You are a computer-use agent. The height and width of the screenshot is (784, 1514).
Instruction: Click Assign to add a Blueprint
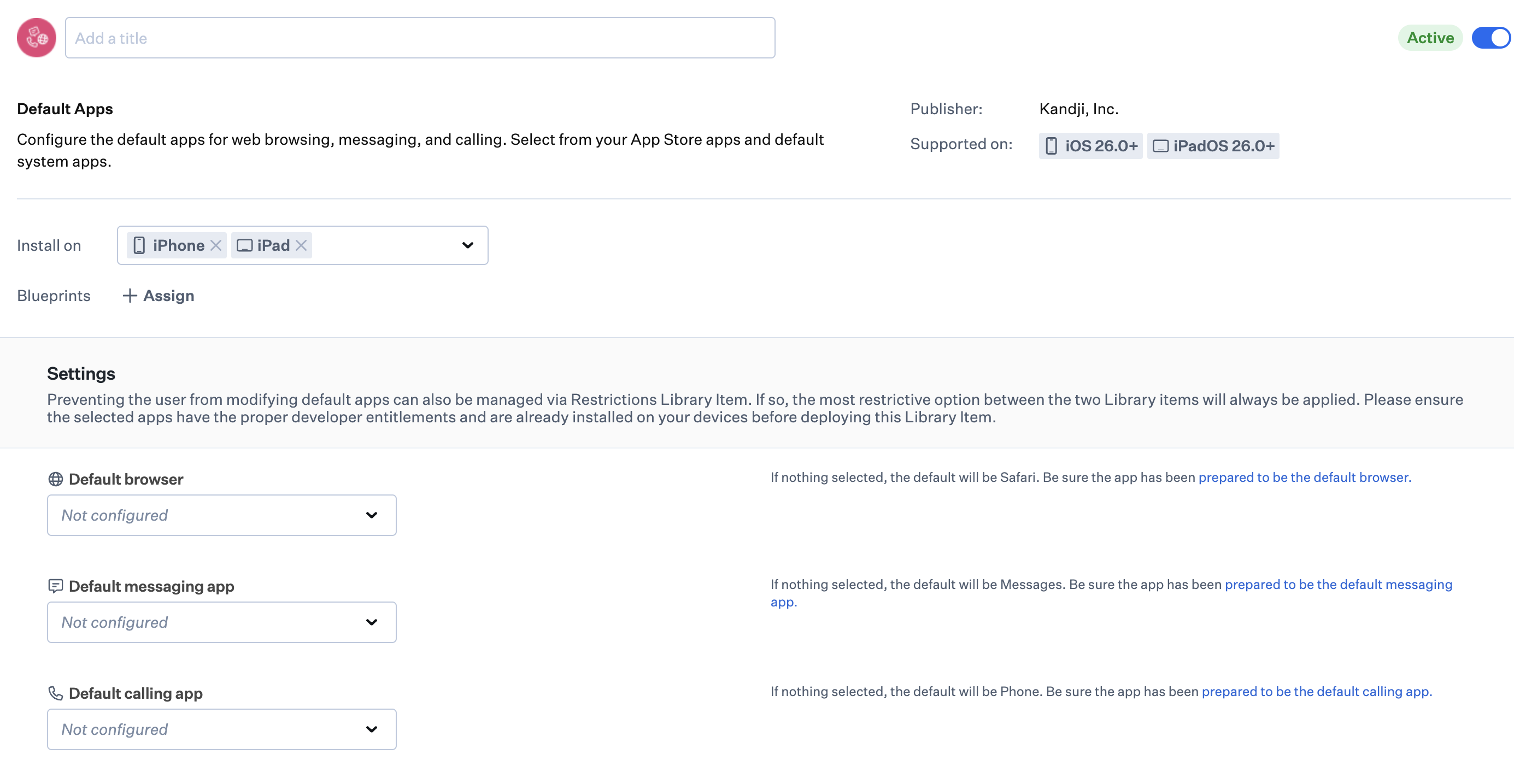click(x=157, y=296)
